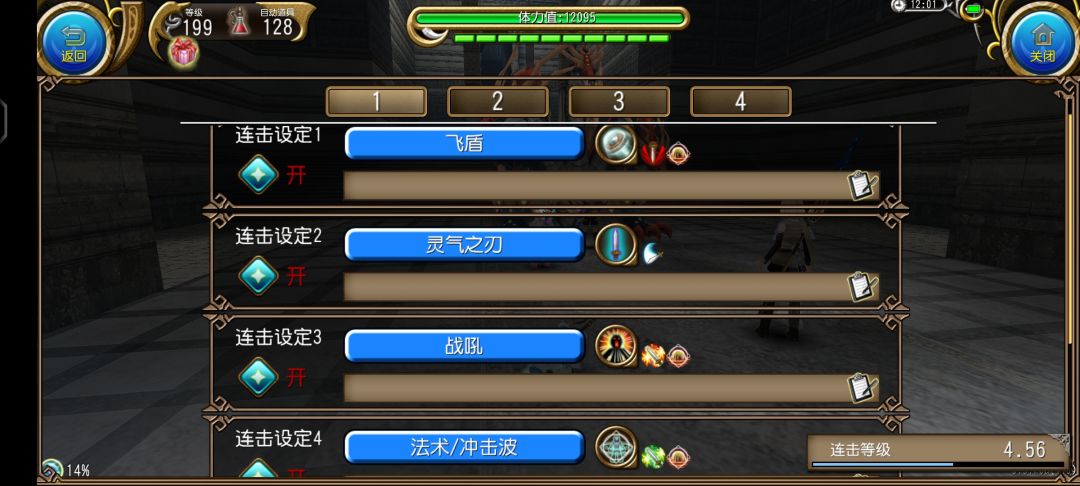Toggle 连击设定1 on/off diamond switch

click(x=258, y=174)
